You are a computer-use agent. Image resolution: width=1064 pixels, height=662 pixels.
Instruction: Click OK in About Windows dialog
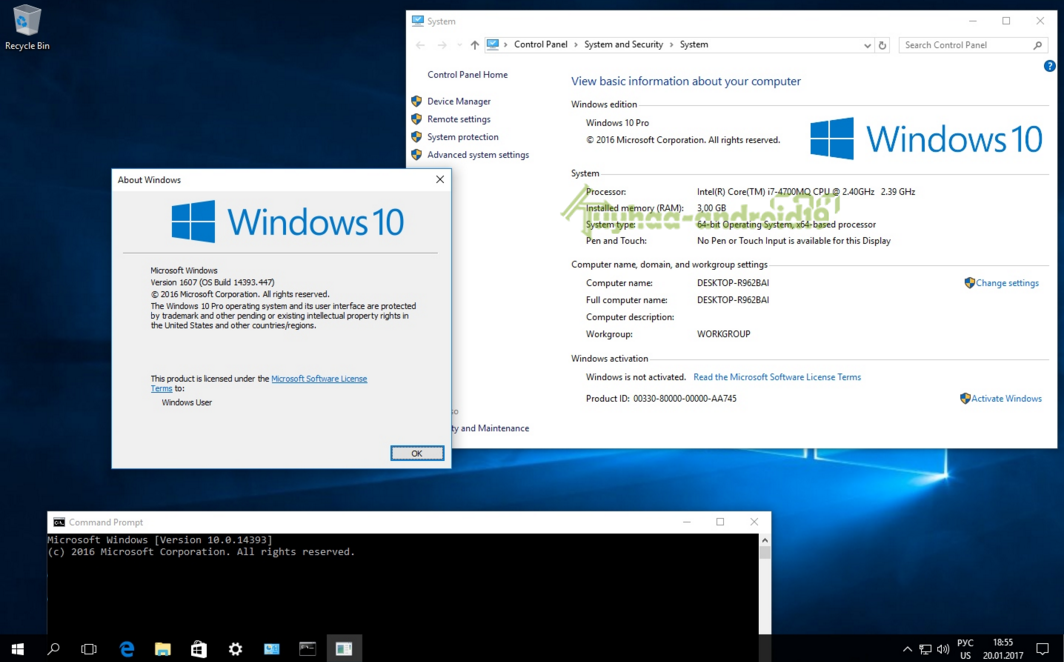417,453
